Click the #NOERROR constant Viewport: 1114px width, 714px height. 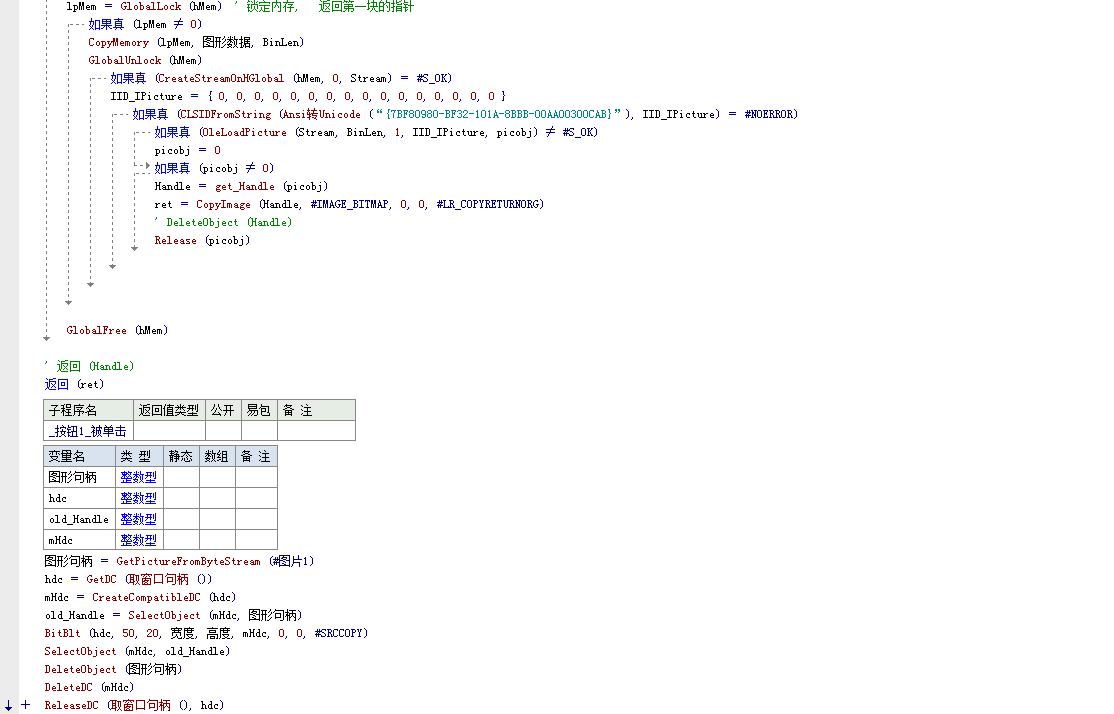(x=768, y=114)
